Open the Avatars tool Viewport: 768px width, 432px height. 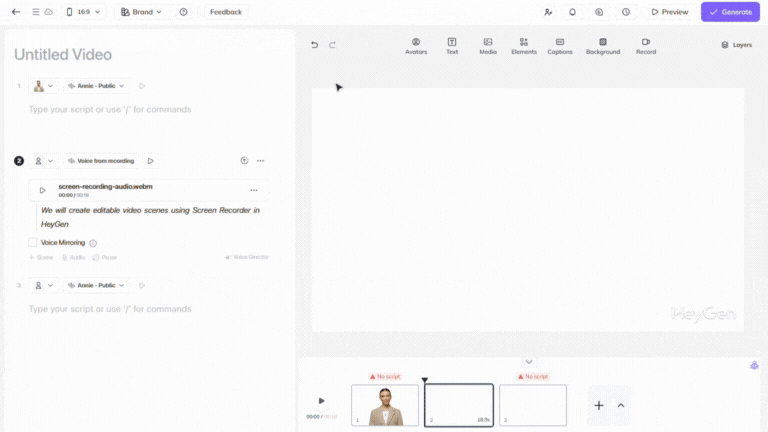point(416,46)
